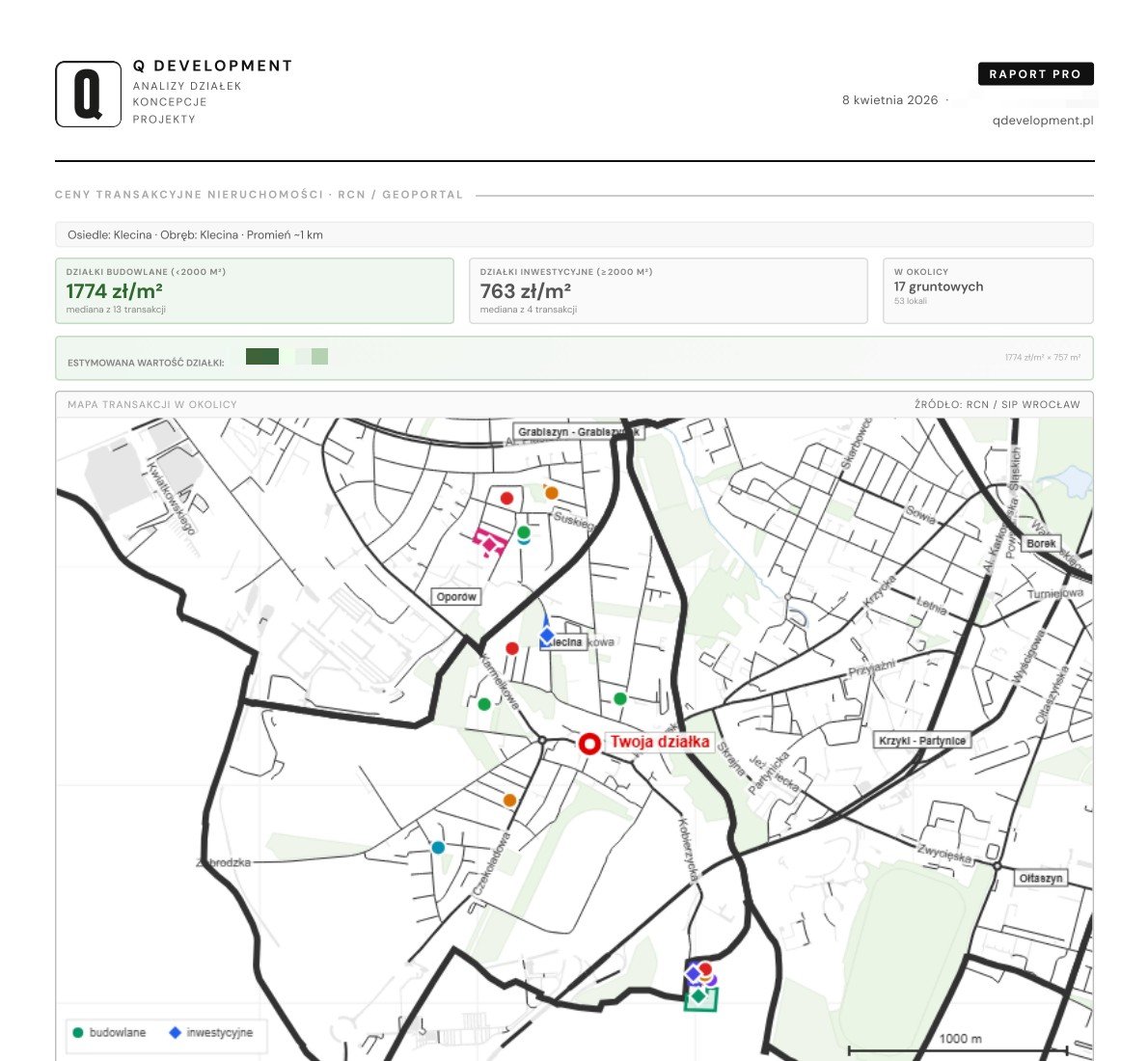The height and width of the screenshot is (1061, 1148).
Task: Click the red dot in the cluster below Kobierzycka
Action: [x=705, y=968]
